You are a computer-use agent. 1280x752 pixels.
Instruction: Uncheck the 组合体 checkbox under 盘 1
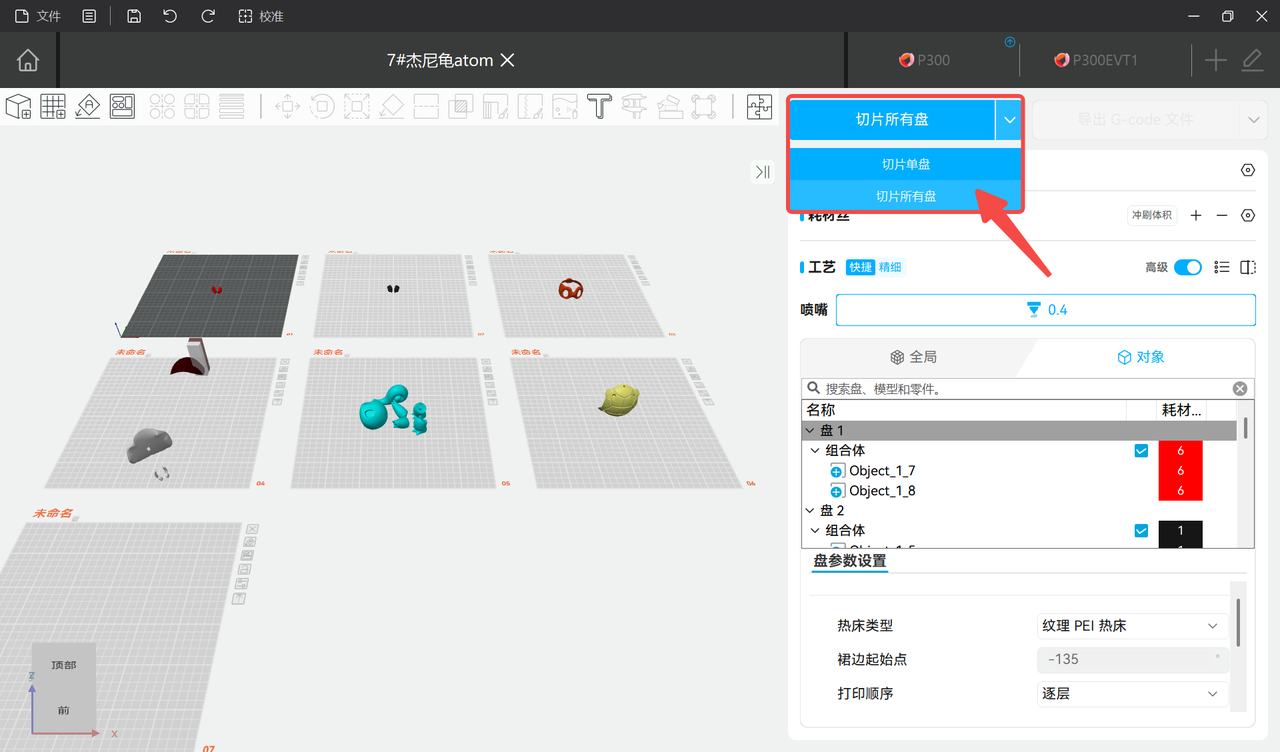pos(1141,451)
